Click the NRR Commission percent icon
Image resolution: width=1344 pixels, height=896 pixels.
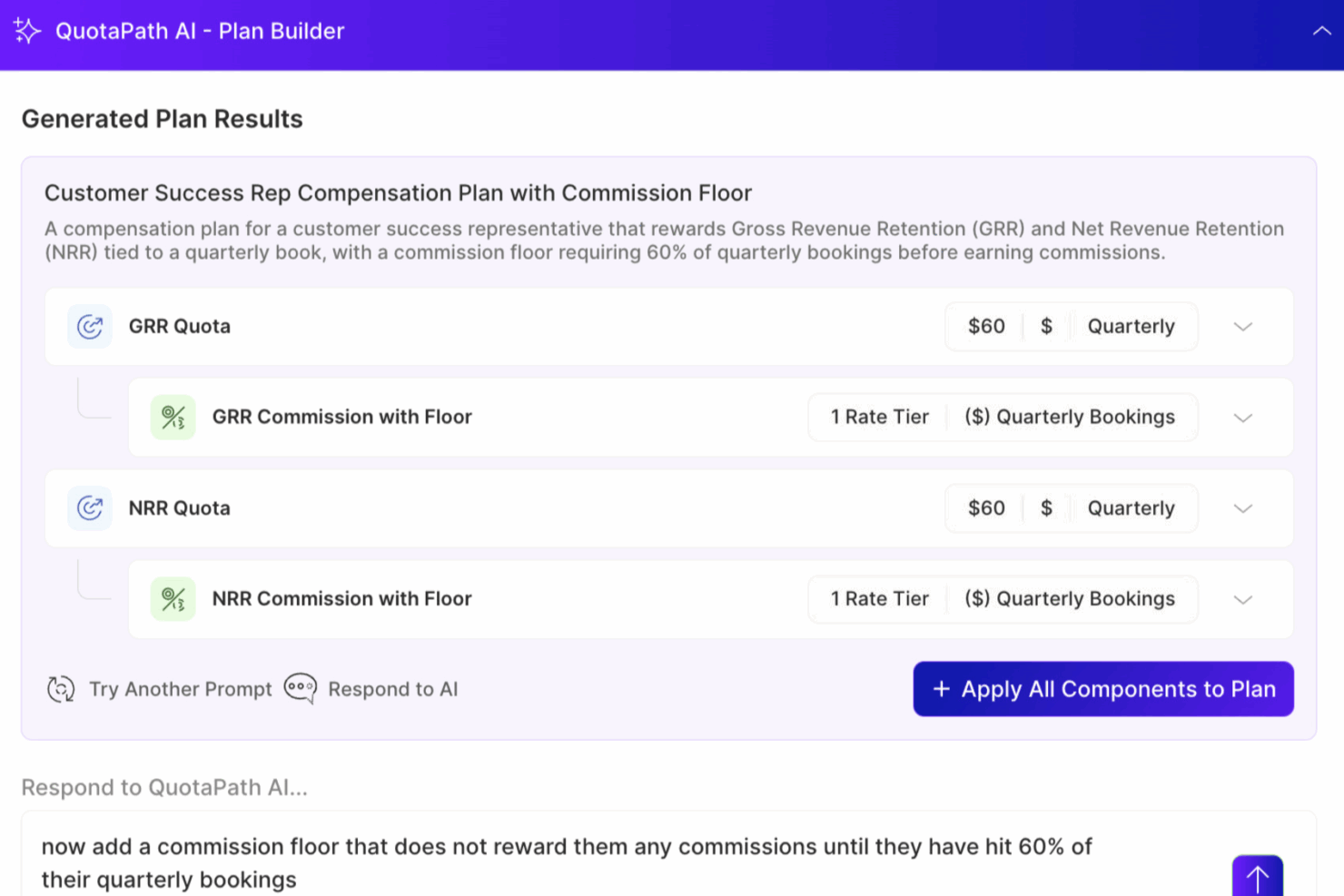173,599
